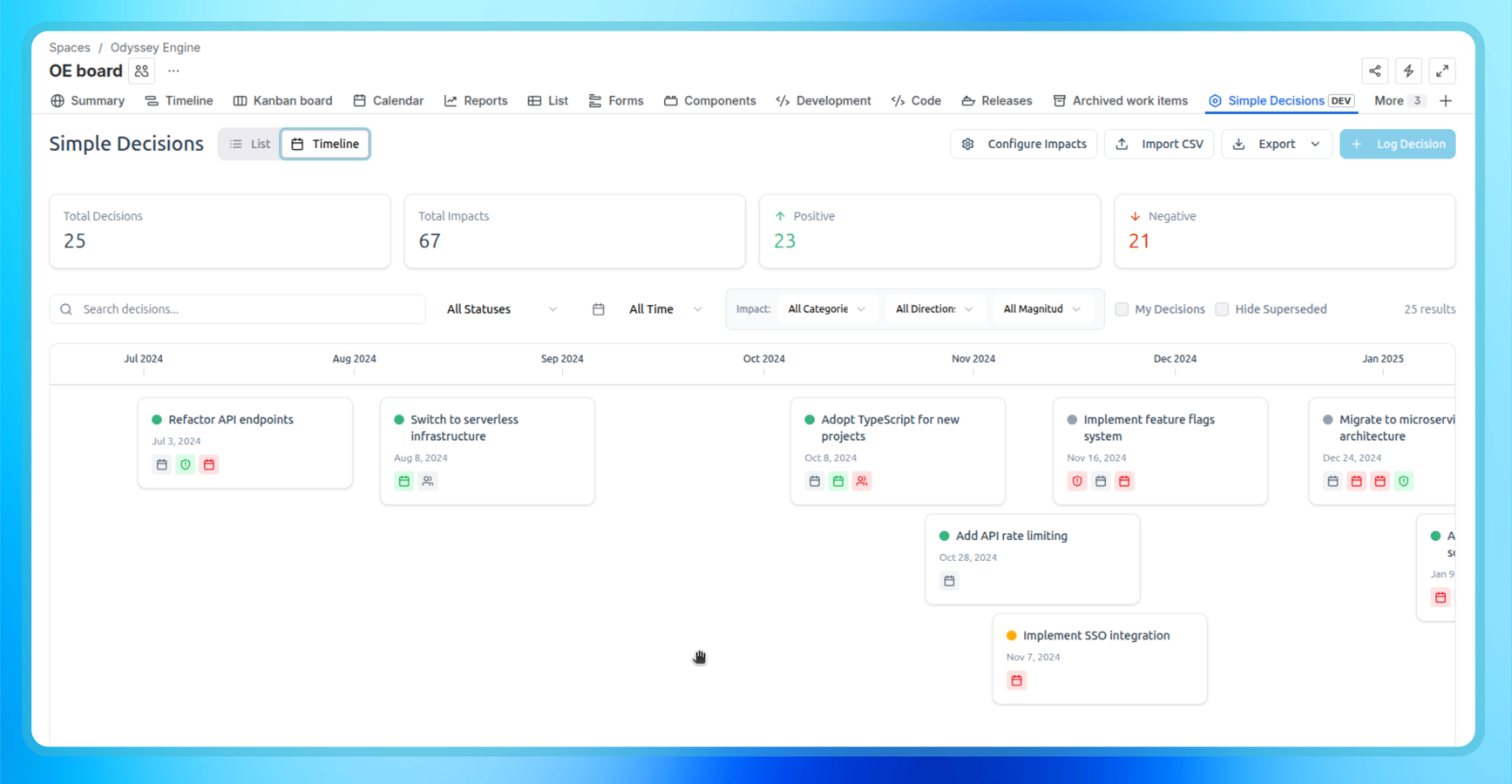The width and height of the screenshot is (1512, 784).
Task: Check the Hide Superseded option
Action: pyautogui.click(x=1222, y=308)
